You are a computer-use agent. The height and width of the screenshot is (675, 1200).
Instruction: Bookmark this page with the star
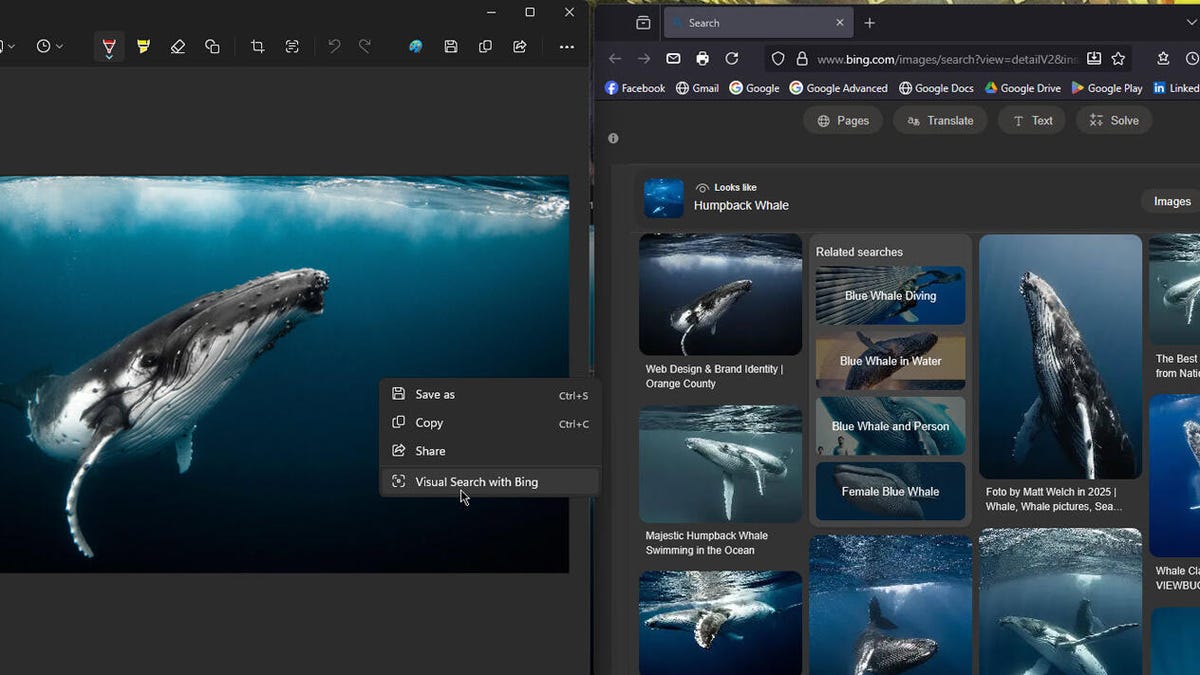pos(1118,59)
